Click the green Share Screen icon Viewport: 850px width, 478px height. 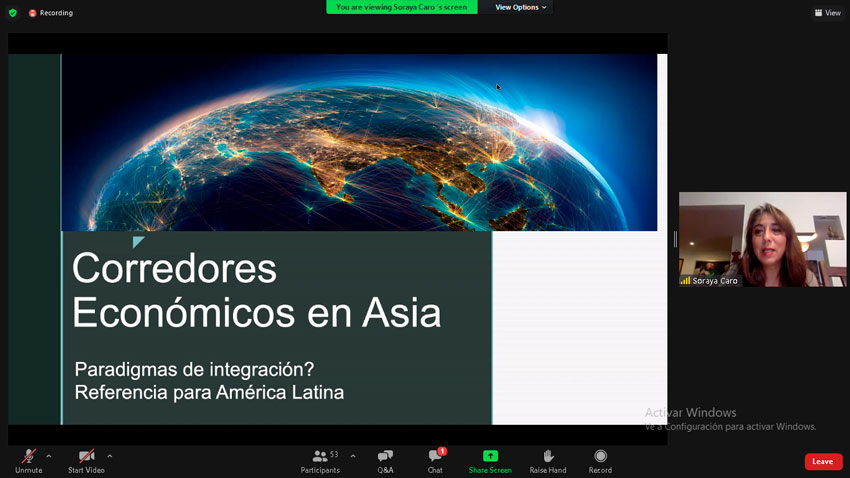[x=490, y=456]
